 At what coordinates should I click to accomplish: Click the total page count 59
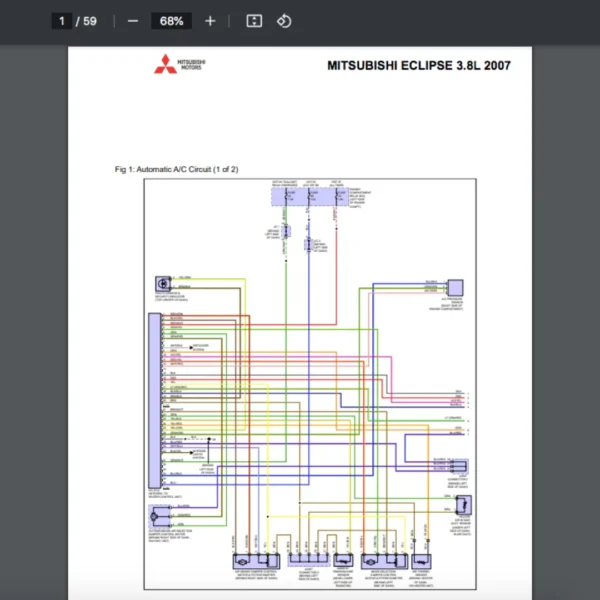[x=90, y=21]
